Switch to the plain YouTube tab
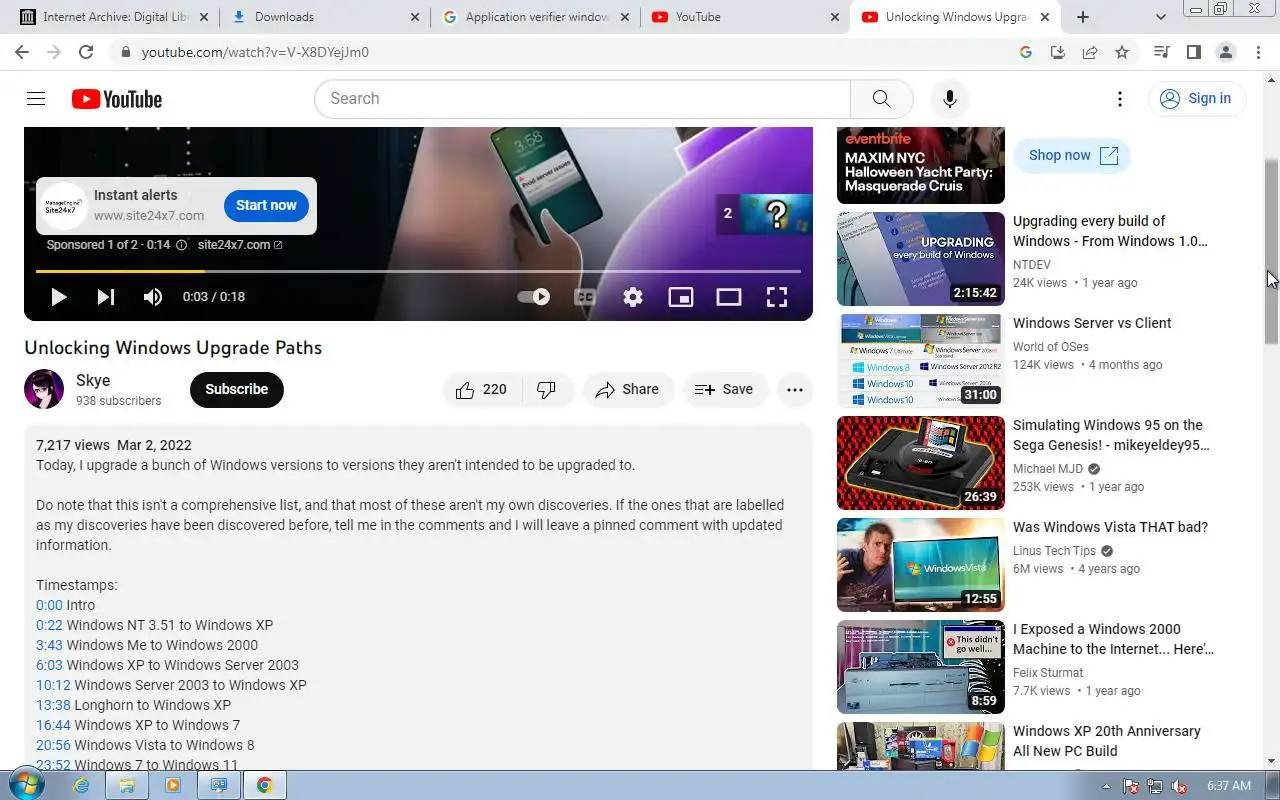The image size is (1280, 800). pos(745,17)
